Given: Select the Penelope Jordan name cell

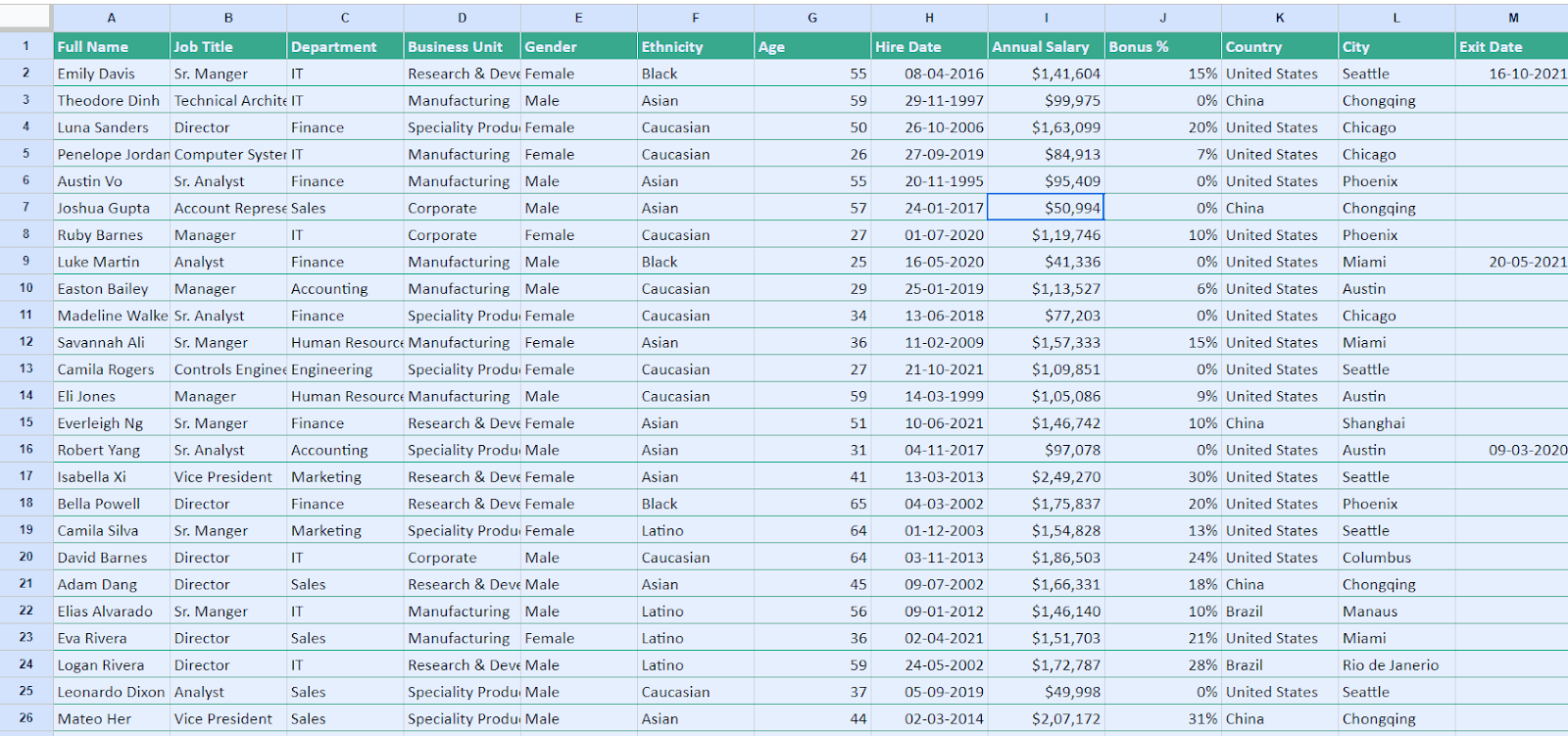Looking at the screenshot, I should [112, 154].
